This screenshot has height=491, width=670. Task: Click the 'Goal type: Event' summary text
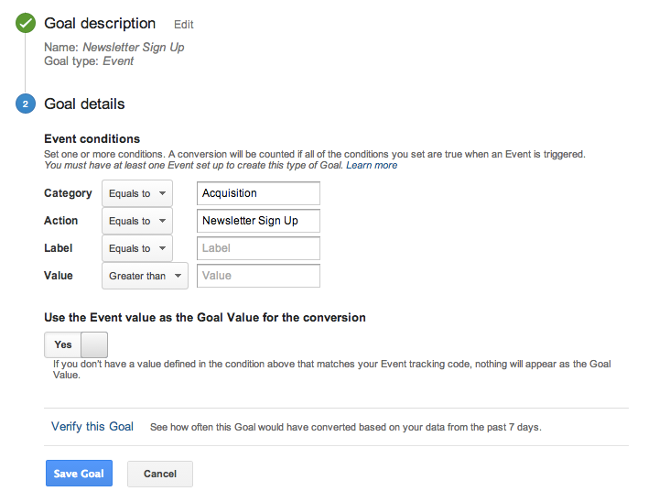click(x=89, y=61)
